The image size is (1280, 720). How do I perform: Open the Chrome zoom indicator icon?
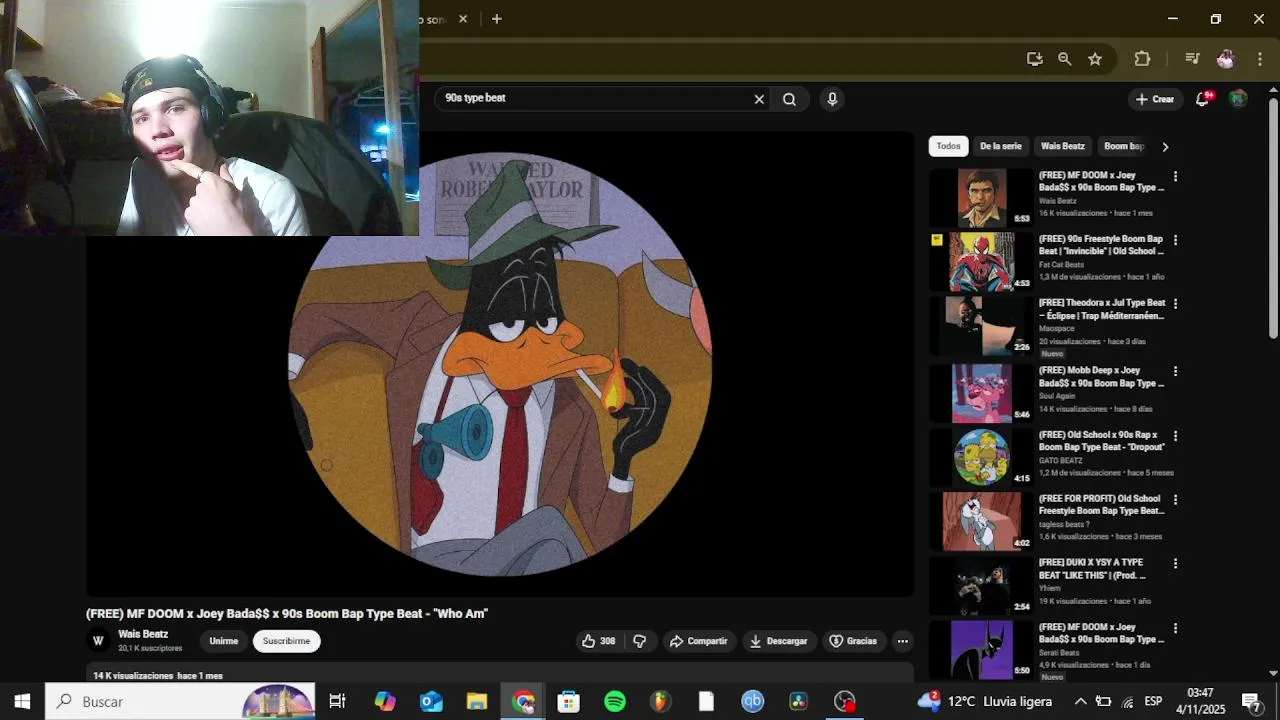(1065, 59)
